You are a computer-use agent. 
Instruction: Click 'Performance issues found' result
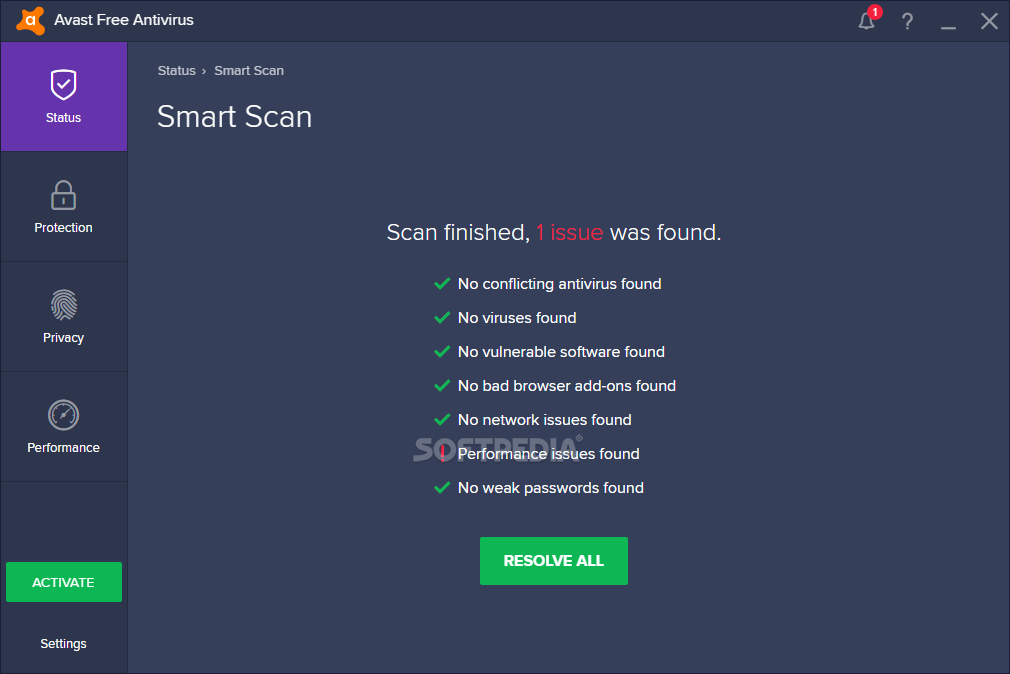tap(548, 454)
